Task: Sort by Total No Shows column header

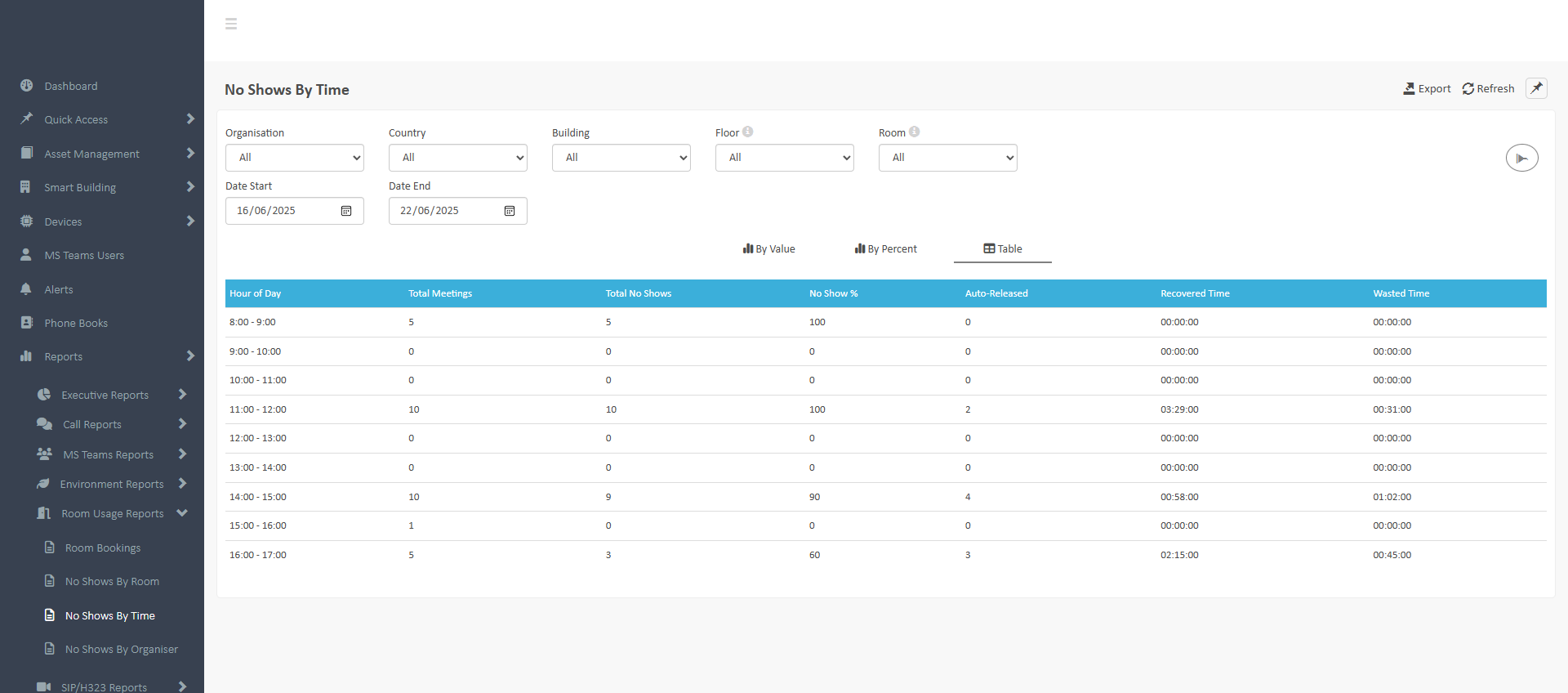Action: click(639, 293)
